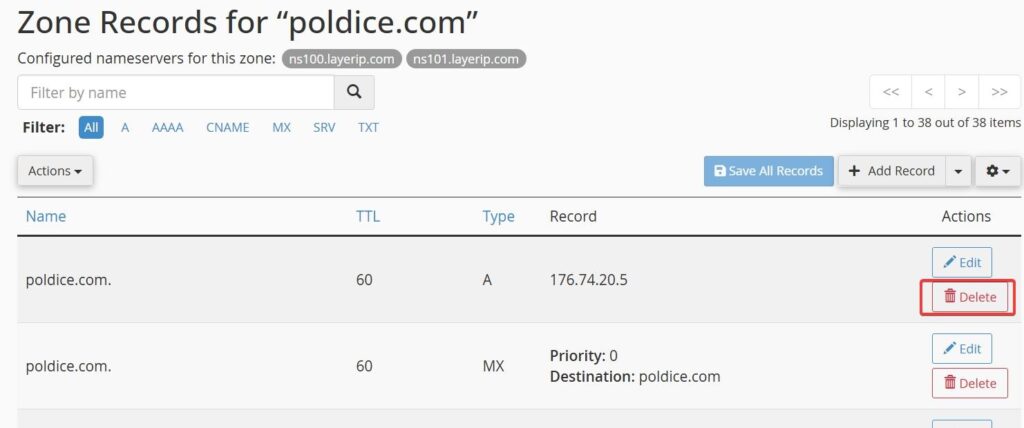Filter records by CNAME type
Image resolution: width=1024 pixels, height=428 pixels.
[x=227, y=128]
